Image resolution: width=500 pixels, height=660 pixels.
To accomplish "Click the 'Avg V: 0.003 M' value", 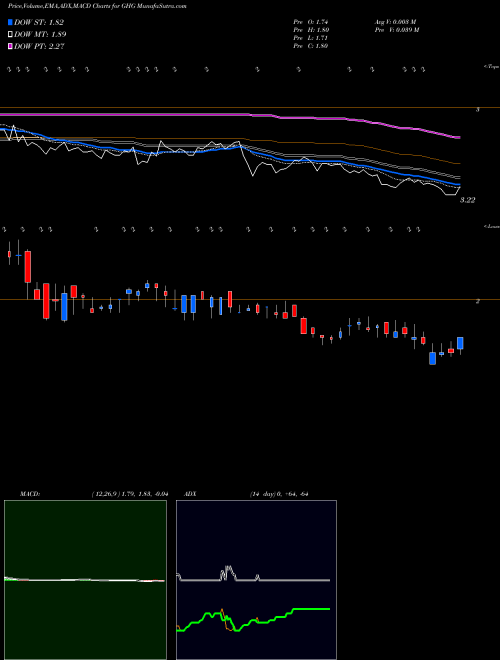I will [395, 21].
